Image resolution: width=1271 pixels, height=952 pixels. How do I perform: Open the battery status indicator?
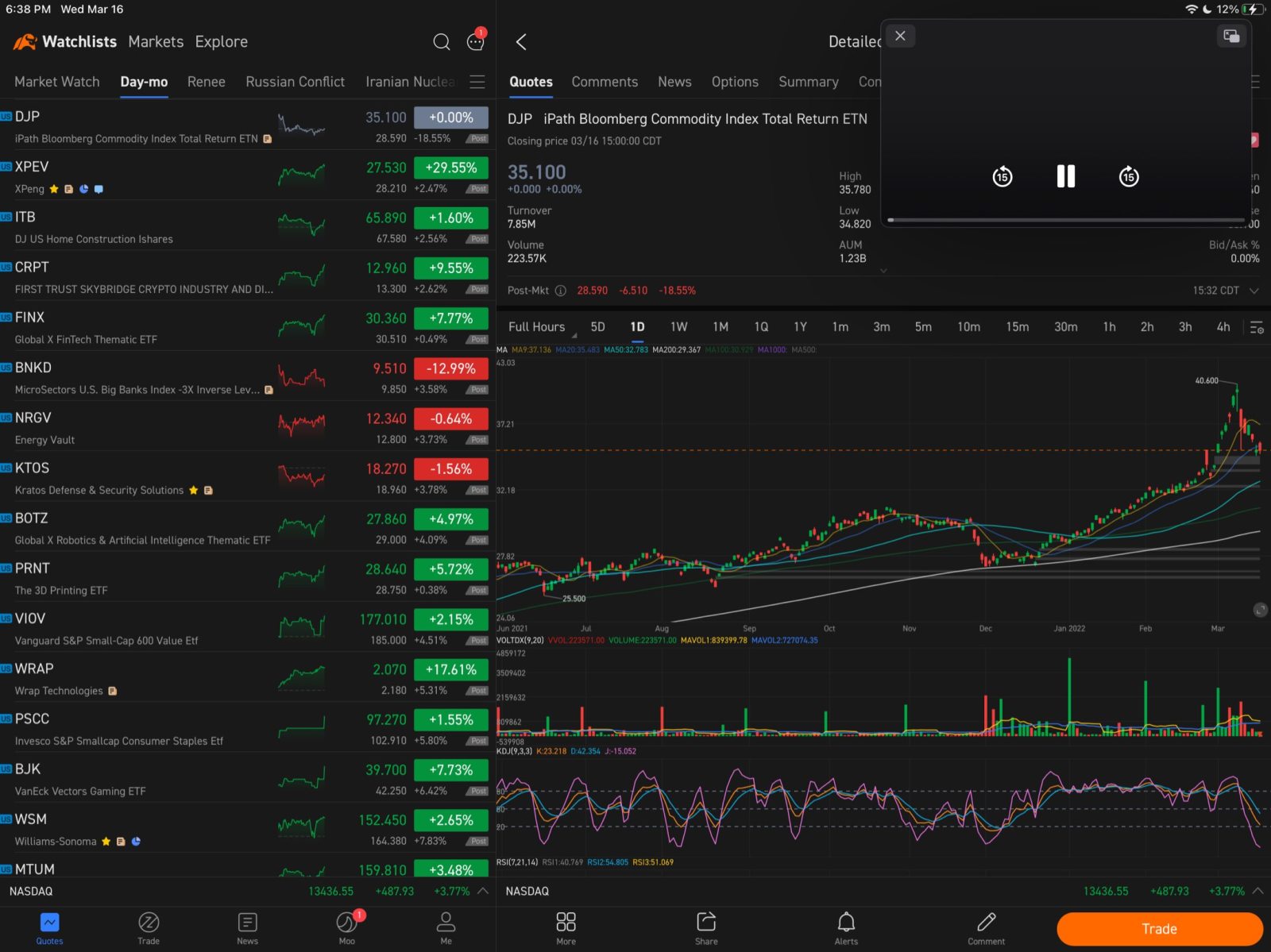coord(1254,10)
